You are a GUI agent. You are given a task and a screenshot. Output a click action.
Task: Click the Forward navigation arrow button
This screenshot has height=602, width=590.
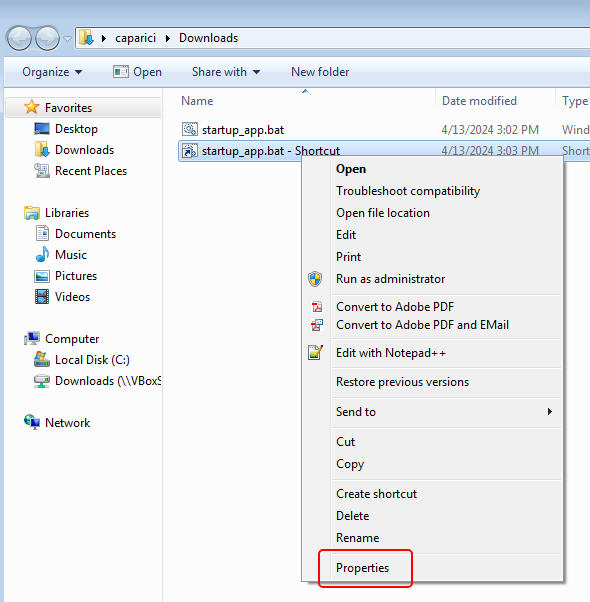tap(47, 38)
